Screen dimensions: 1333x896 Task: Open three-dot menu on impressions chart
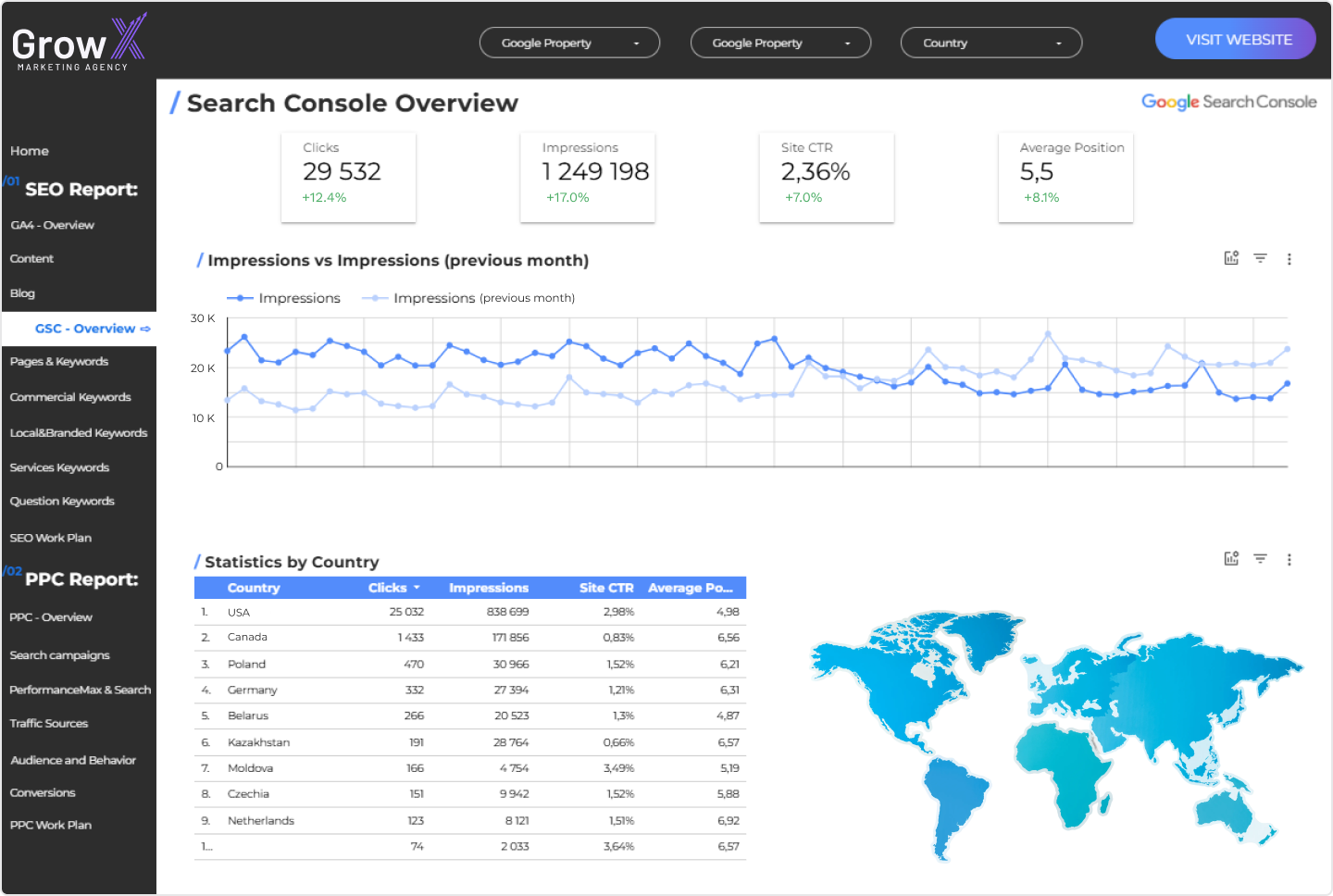[x=1289, y=259]
